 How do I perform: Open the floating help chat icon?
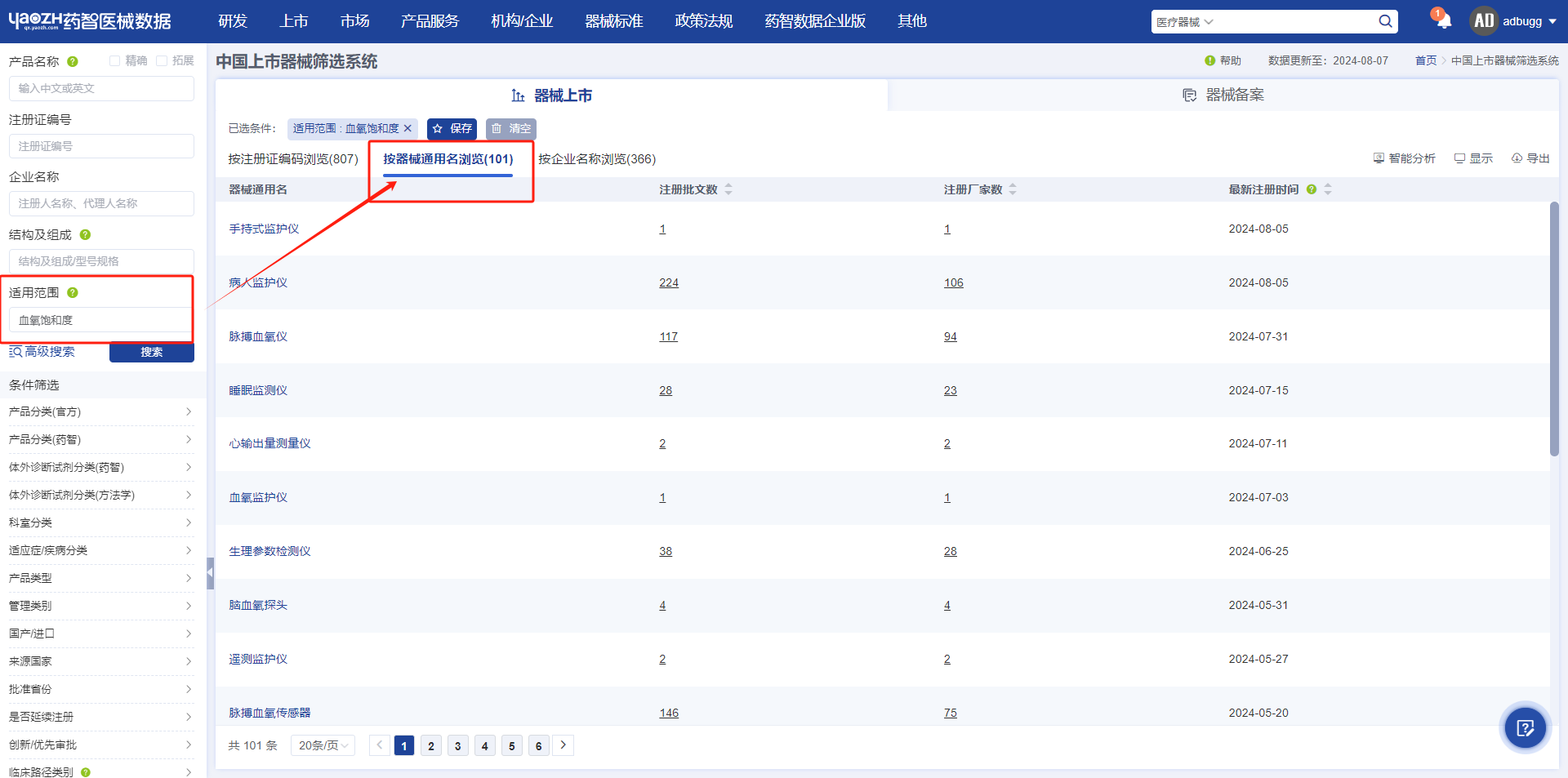(1525, 727)
